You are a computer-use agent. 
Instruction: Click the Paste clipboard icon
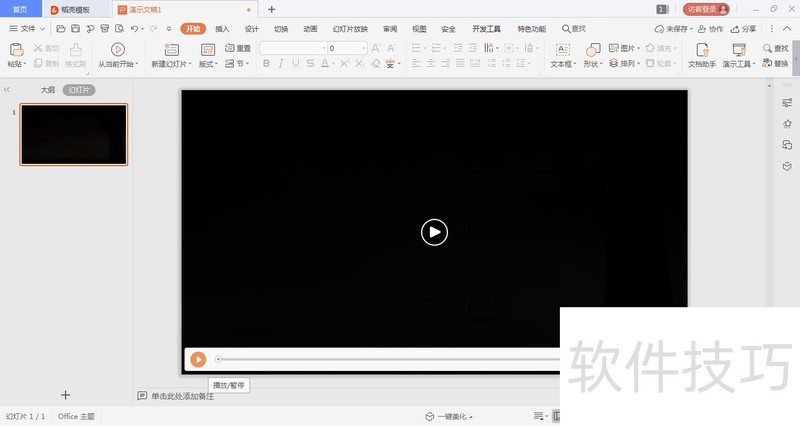click(x=16, y=49)
